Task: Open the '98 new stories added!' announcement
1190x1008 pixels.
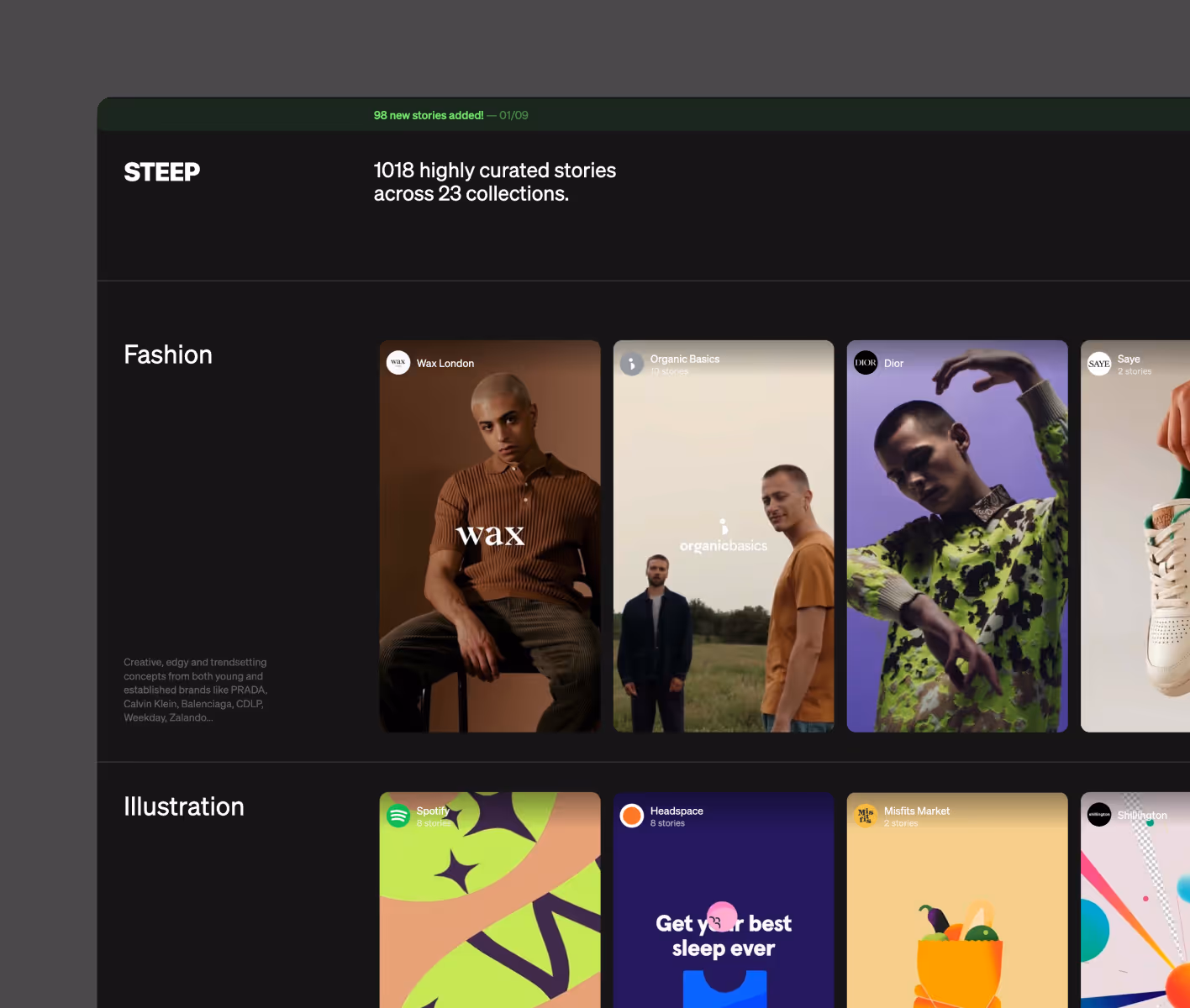Action: (429, 115)
